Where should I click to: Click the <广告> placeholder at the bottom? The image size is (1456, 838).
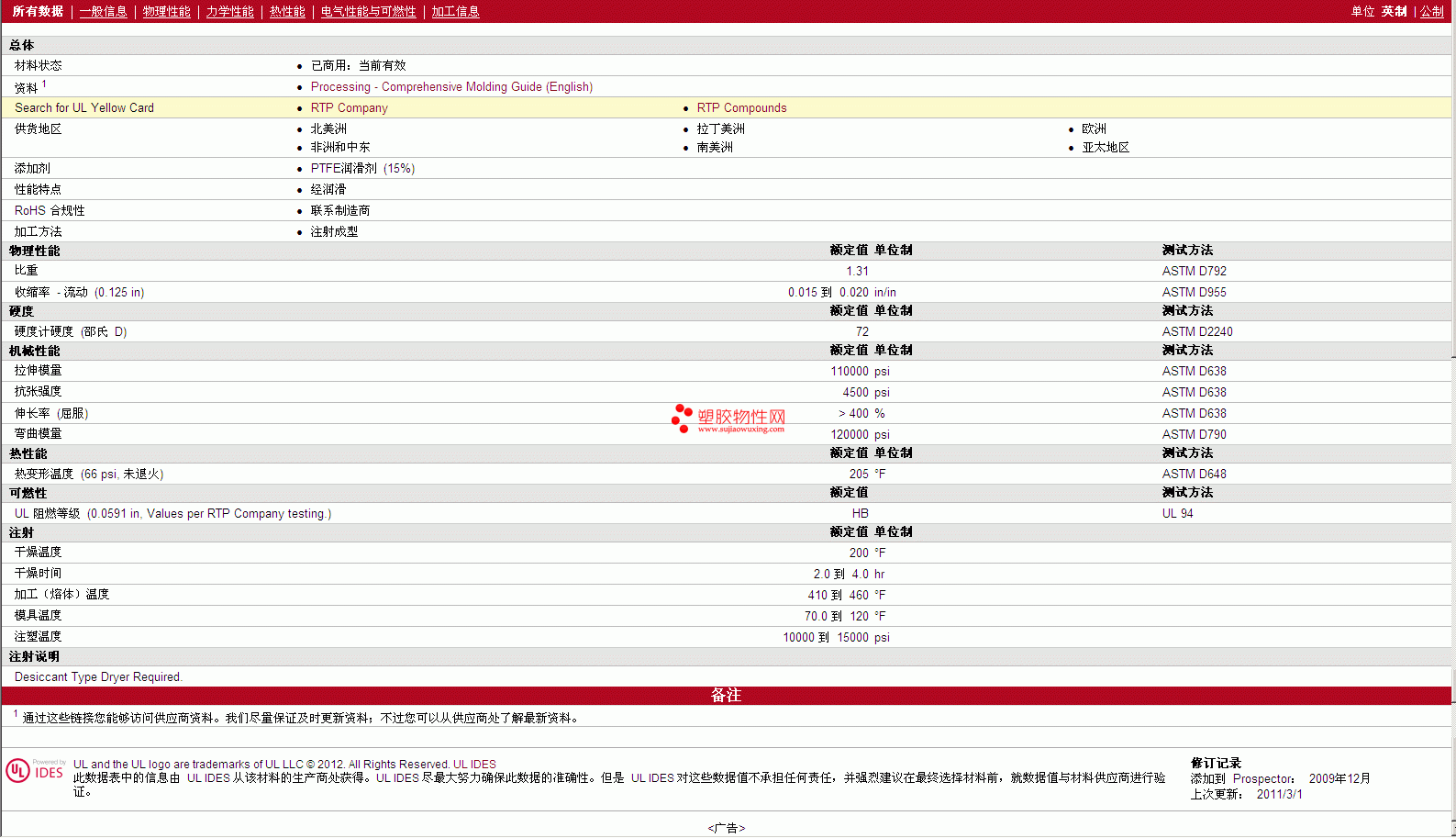click(x=727, y=828)
